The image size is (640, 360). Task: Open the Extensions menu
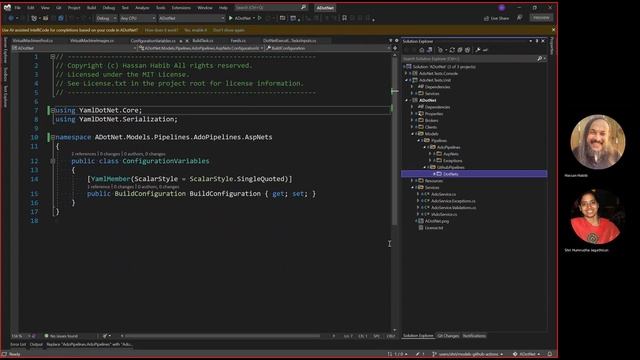181,8
